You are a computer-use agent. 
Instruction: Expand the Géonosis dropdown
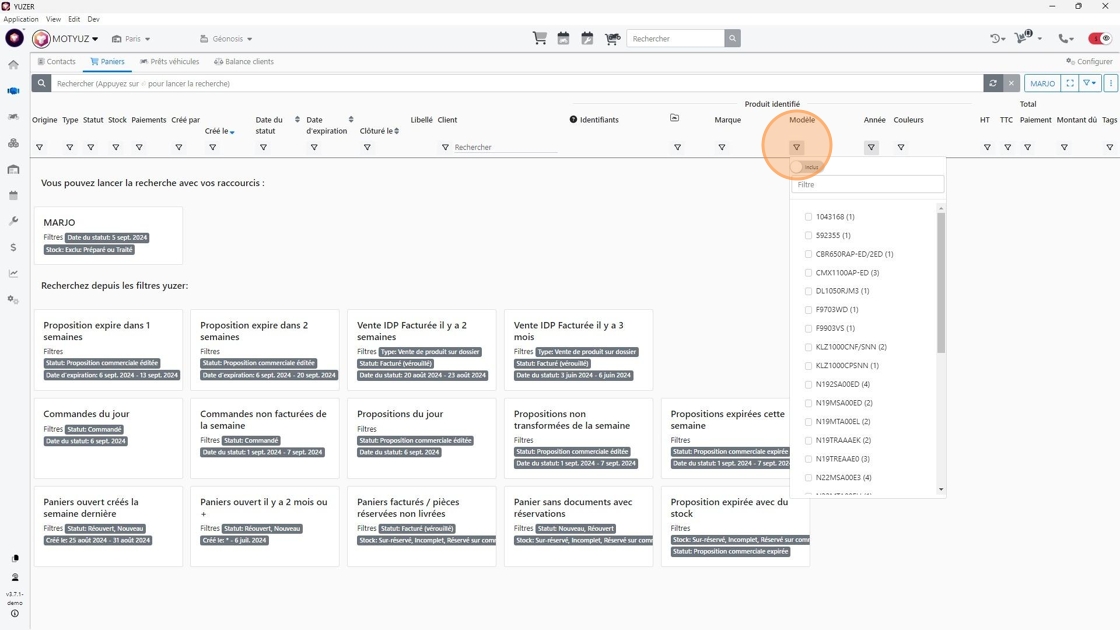pos(226,39)
